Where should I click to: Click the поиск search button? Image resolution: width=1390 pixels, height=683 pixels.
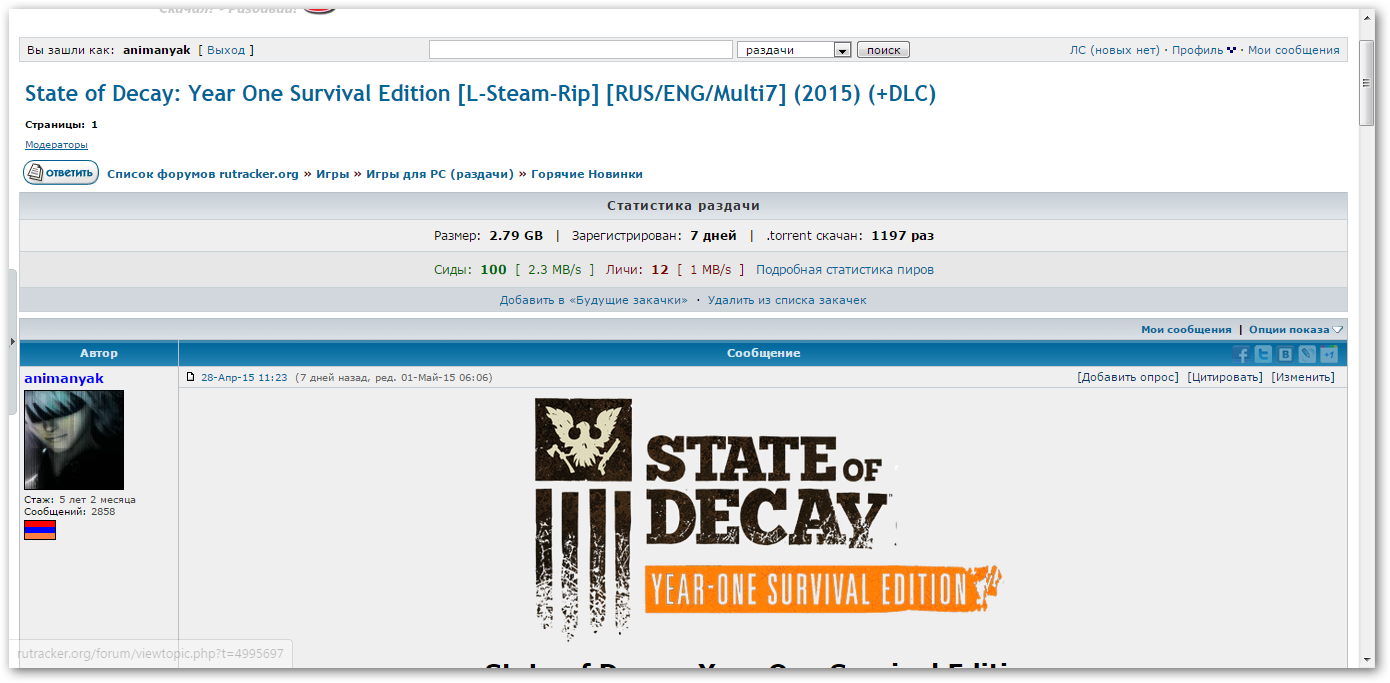(883, 50)
